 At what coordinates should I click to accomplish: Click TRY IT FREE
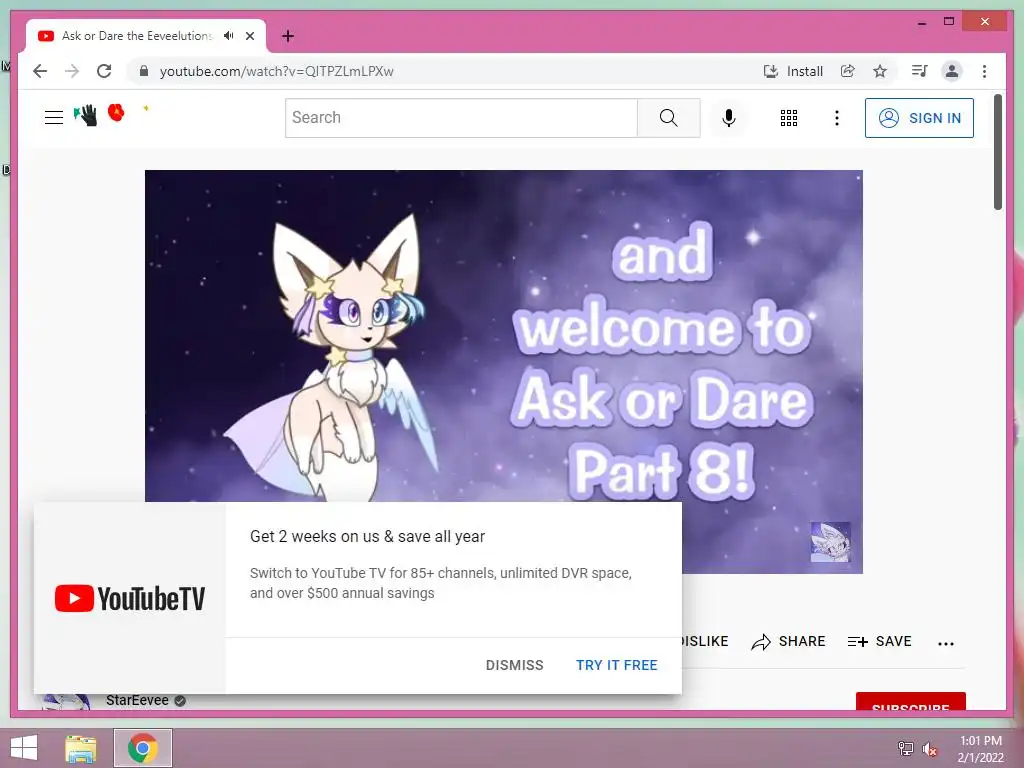coord(616,665)
